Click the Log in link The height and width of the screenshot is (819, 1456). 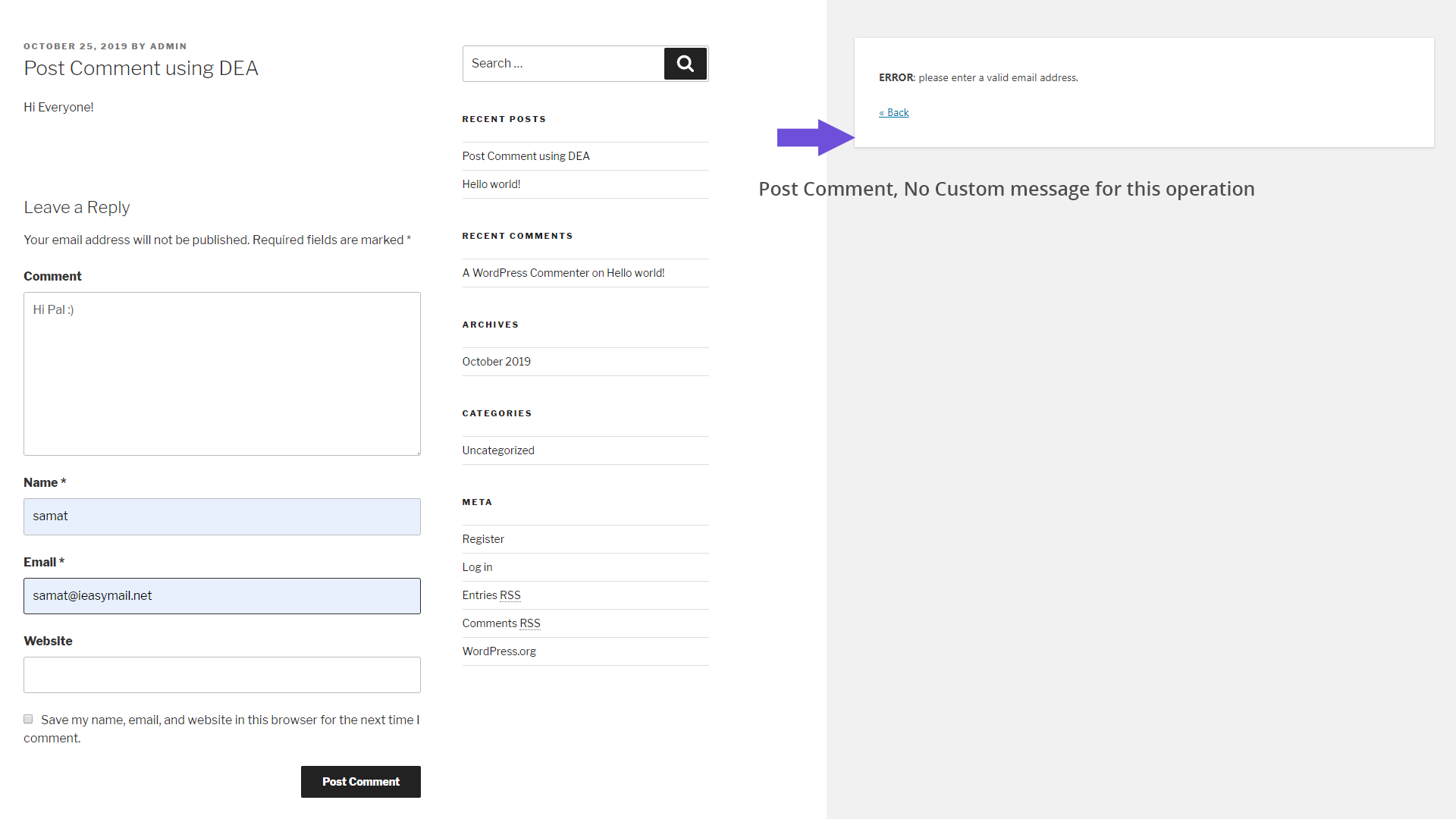point(477,567)
